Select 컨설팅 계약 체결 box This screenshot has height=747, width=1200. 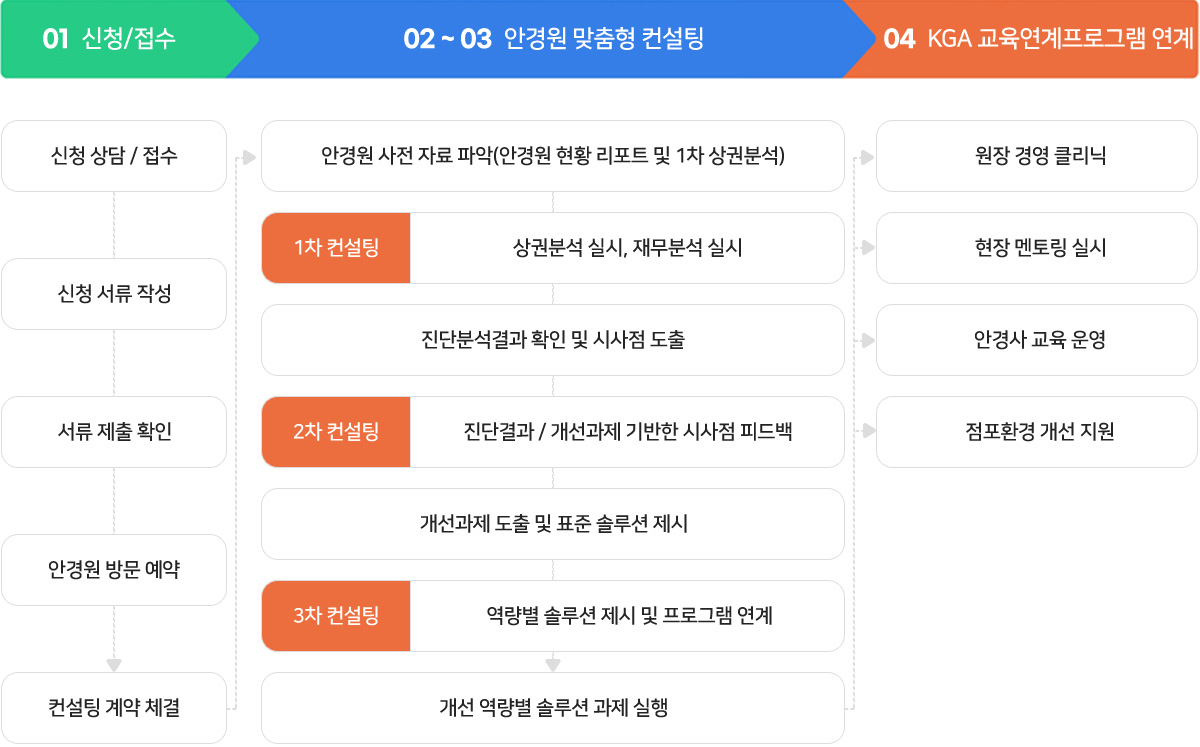[114, 708]
